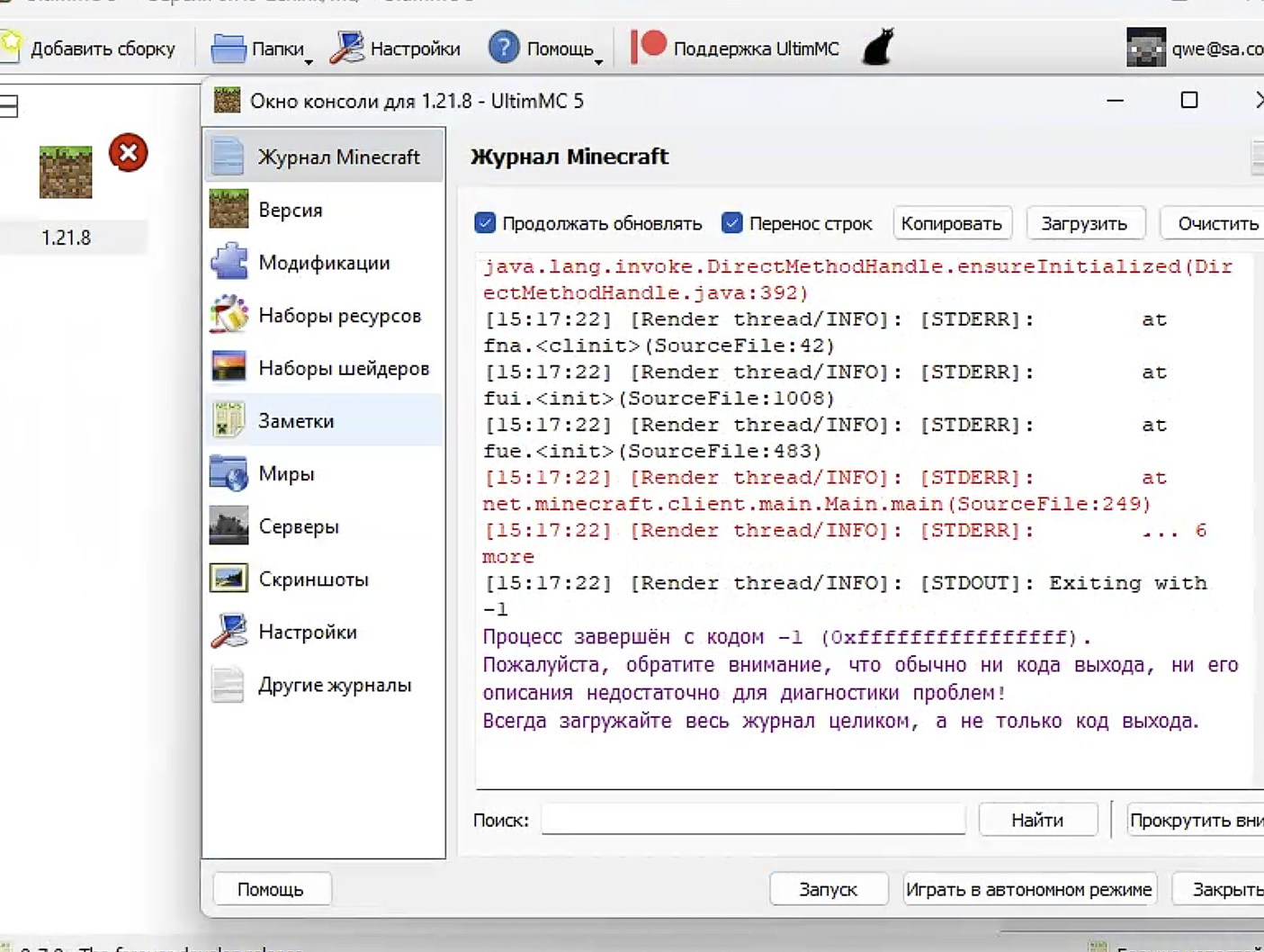Screen dimensions: 1264x952
Task: Uncheck the Перенос строк checkbox
Action: tap(732, 223)
